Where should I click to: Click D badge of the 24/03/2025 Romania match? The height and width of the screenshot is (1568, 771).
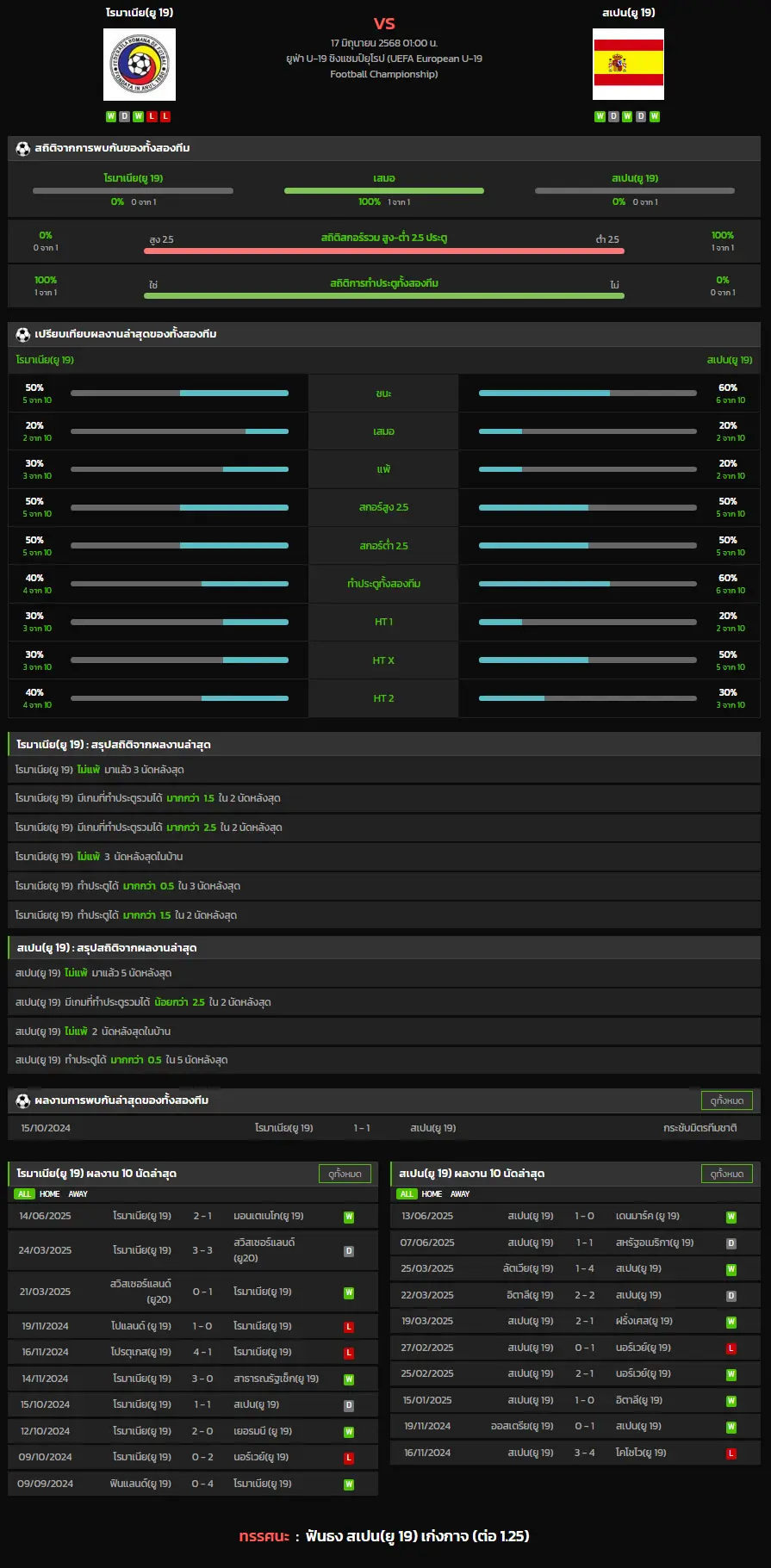click(x=349, y=1251)
